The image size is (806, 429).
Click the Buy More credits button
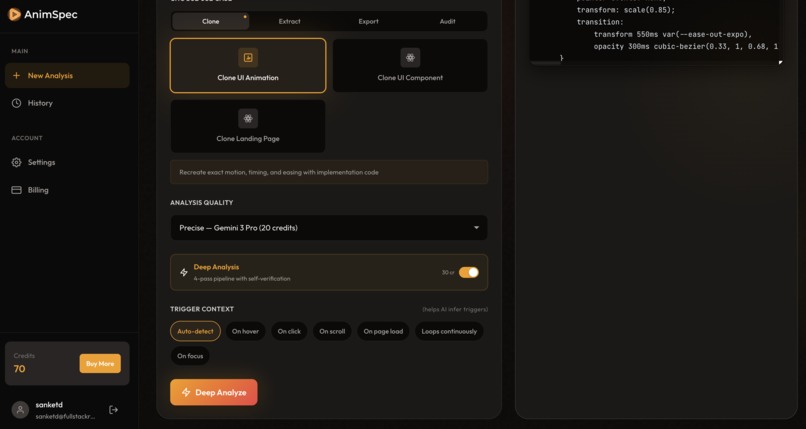[x=100, y=364]
